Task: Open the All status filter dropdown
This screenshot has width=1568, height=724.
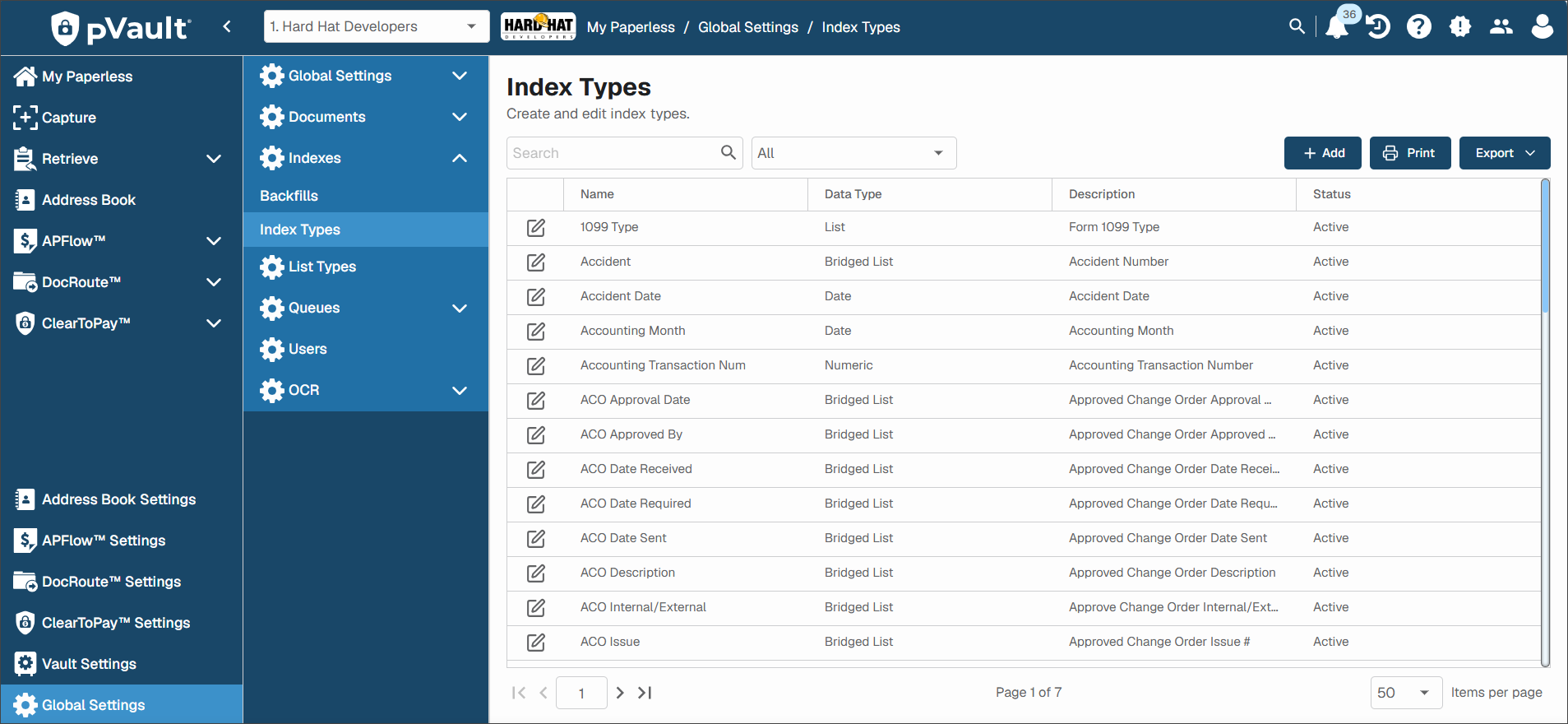Action: 853,153
